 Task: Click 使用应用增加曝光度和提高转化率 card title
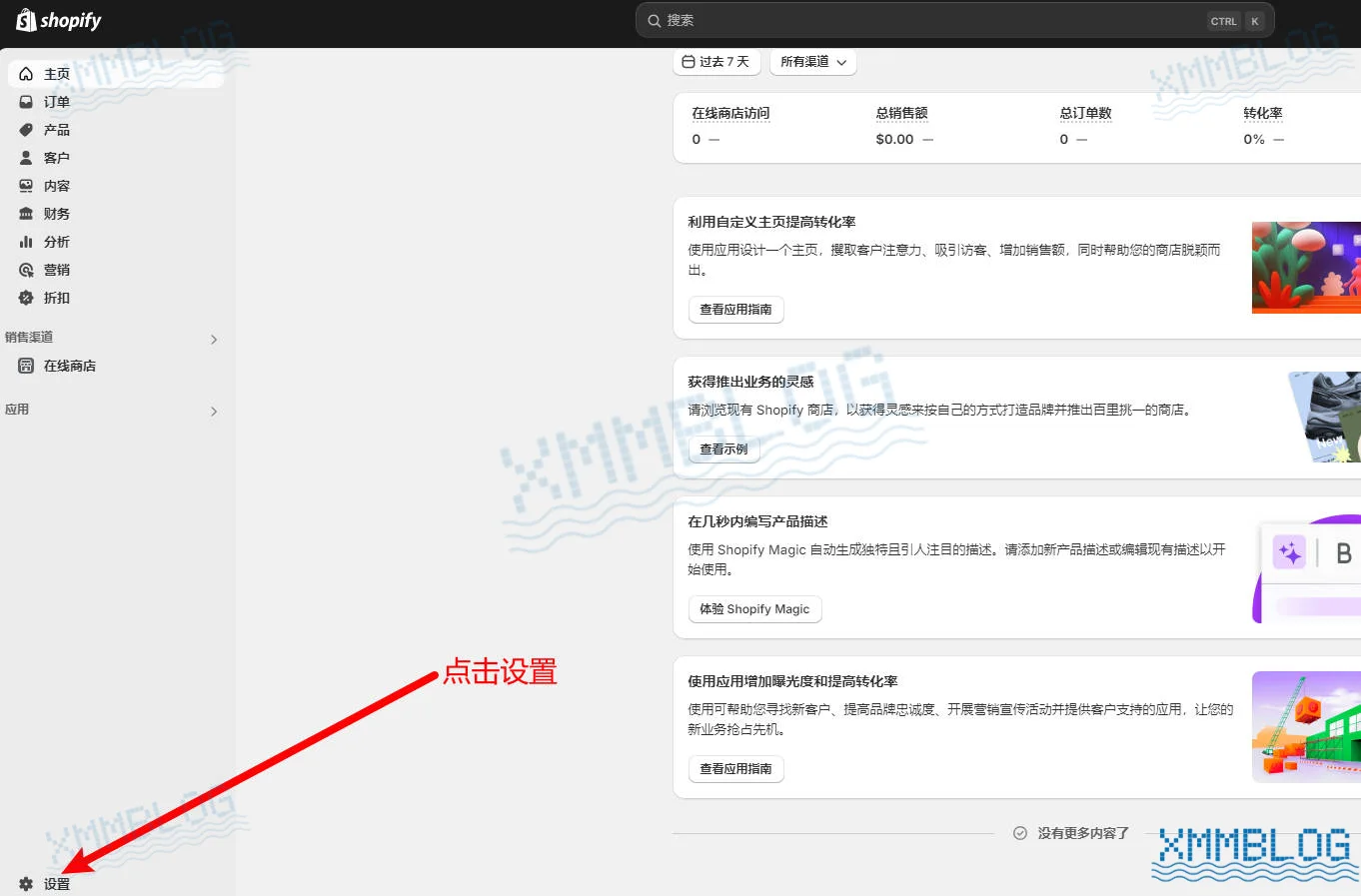coord(792,681)
